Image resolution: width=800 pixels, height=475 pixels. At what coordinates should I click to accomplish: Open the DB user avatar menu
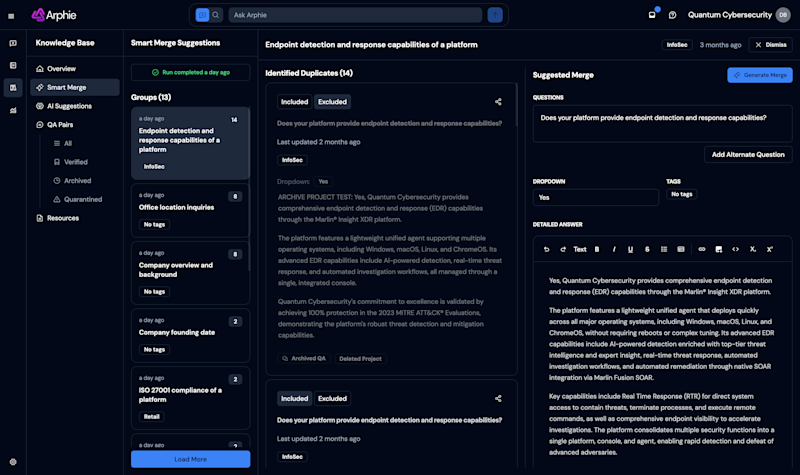[x=783, y=15]
